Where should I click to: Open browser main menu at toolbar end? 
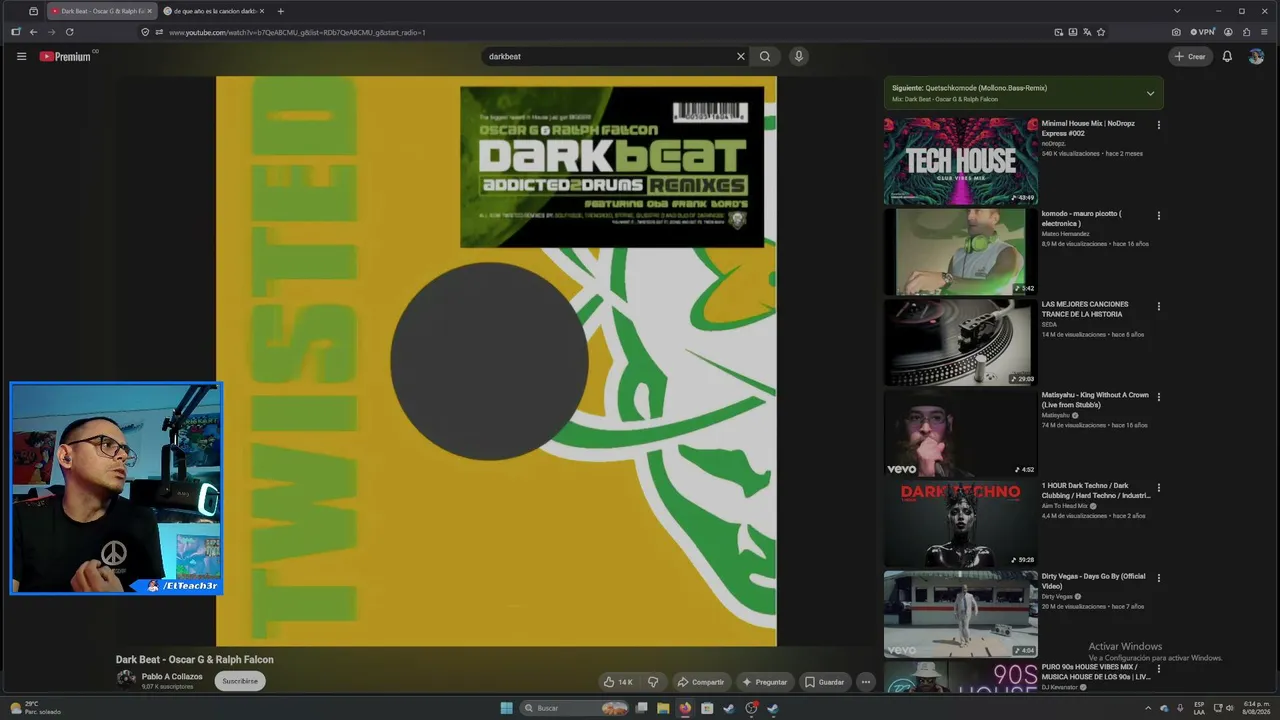[1264, 32]
